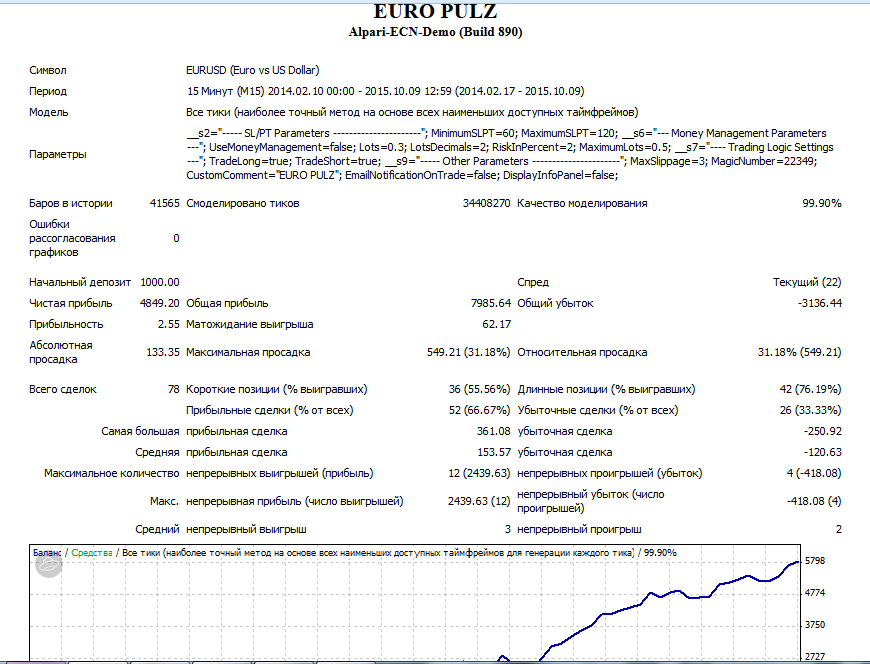Click the 'Общий убыток' label
Screen dimensions: 870x664
(x=555, y=303)
